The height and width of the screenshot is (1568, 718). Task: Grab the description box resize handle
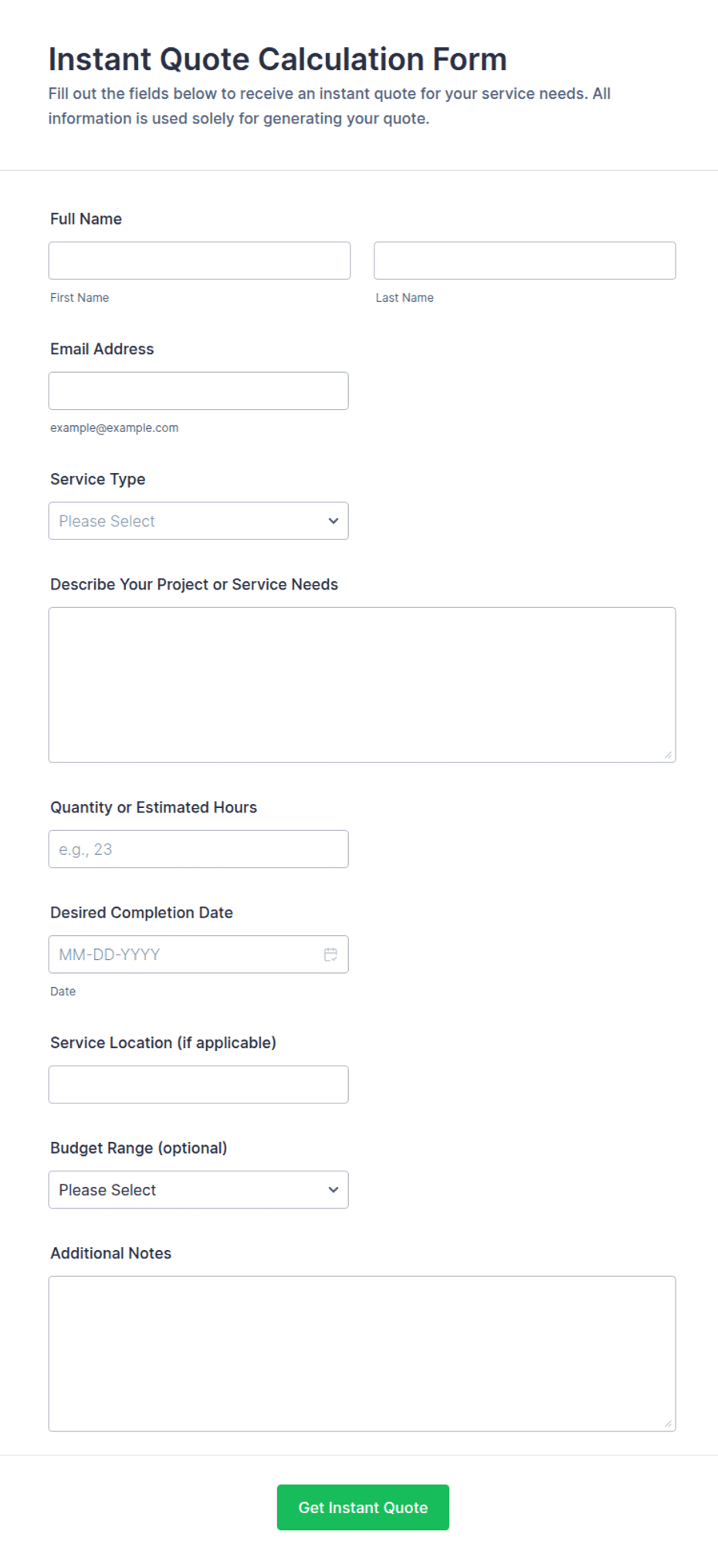click(x=668, y=755)
